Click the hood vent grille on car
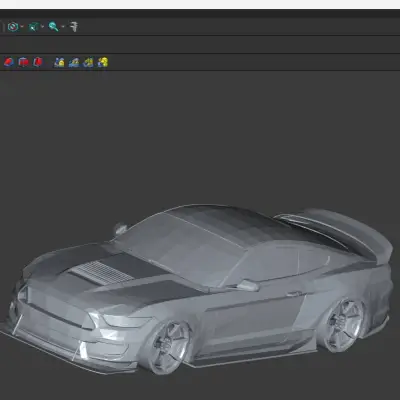The width and height of the screenshot is (400, 400). point(102,273)
